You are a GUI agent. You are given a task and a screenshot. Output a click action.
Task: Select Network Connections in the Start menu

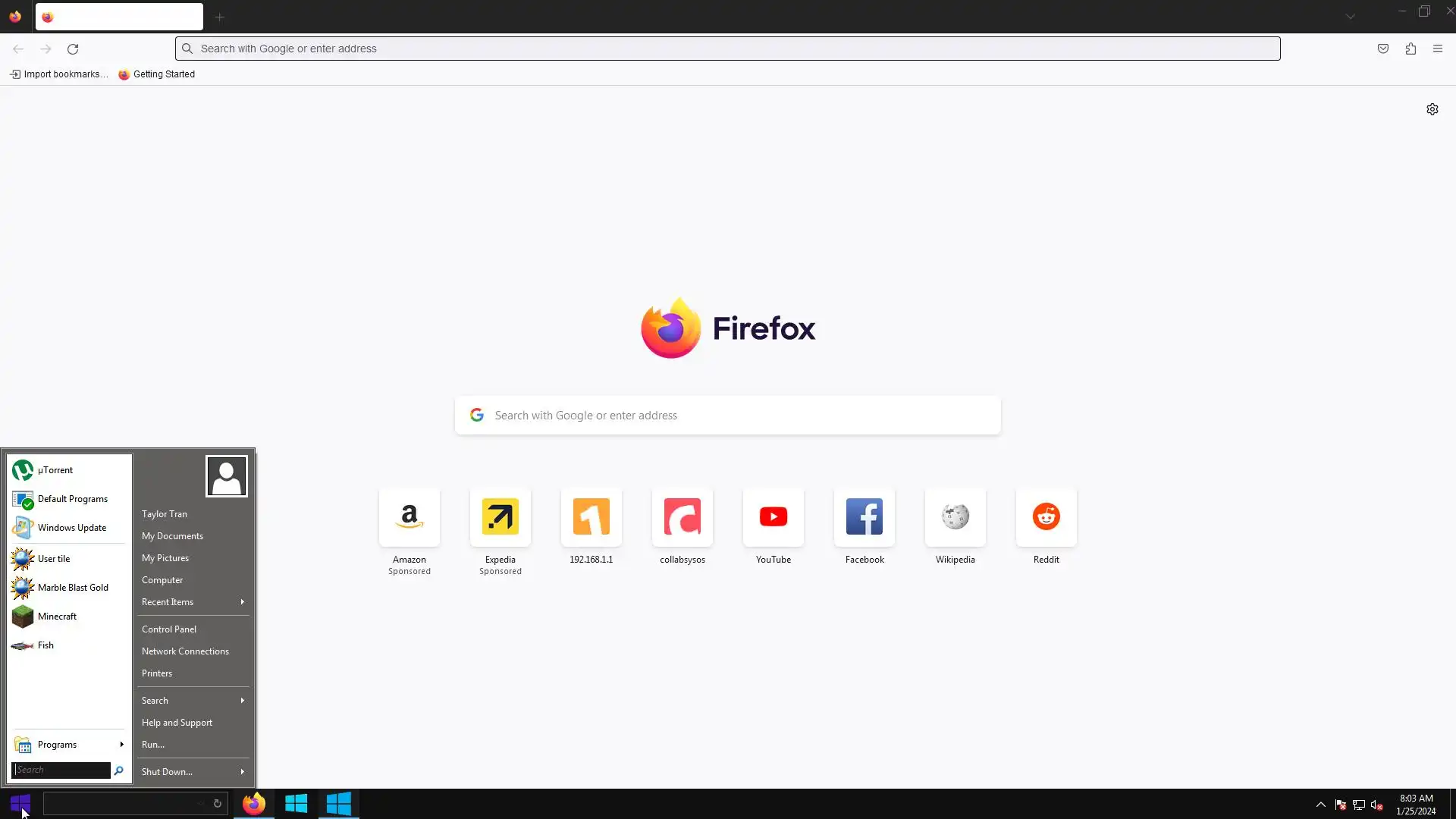tap(185, 651)
